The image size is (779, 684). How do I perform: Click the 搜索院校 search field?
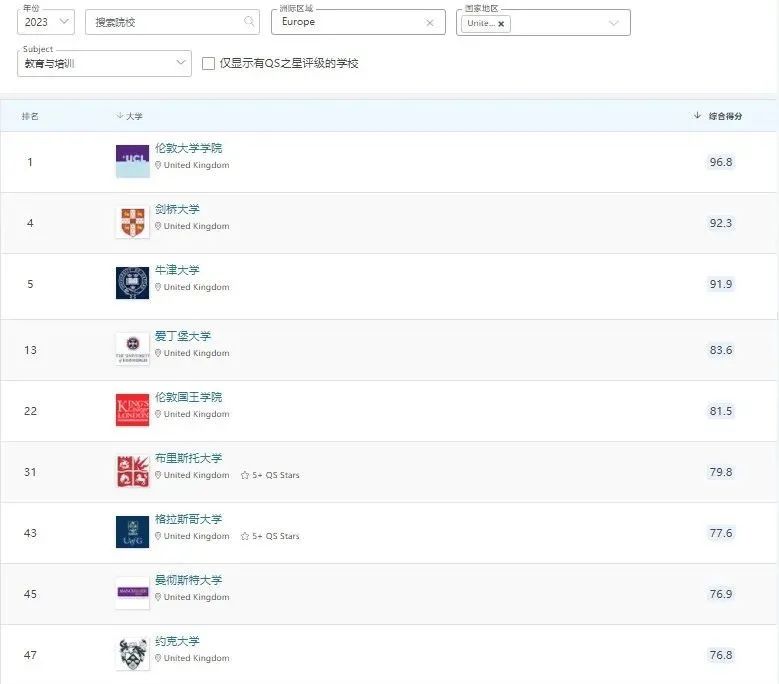172,22
